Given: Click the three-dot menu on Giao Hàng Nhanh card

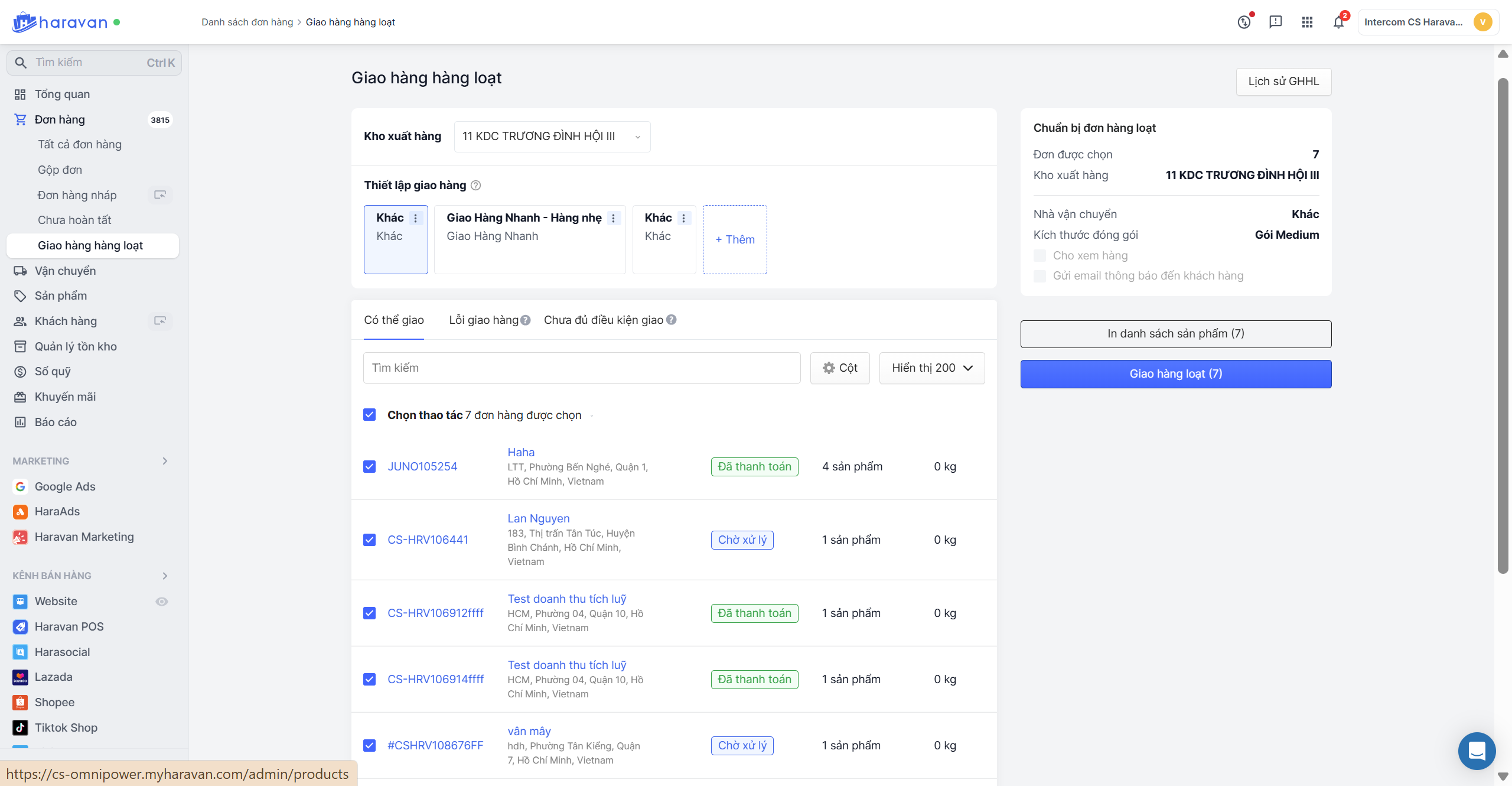Looking at the screenshot, I should coord(614,218).
